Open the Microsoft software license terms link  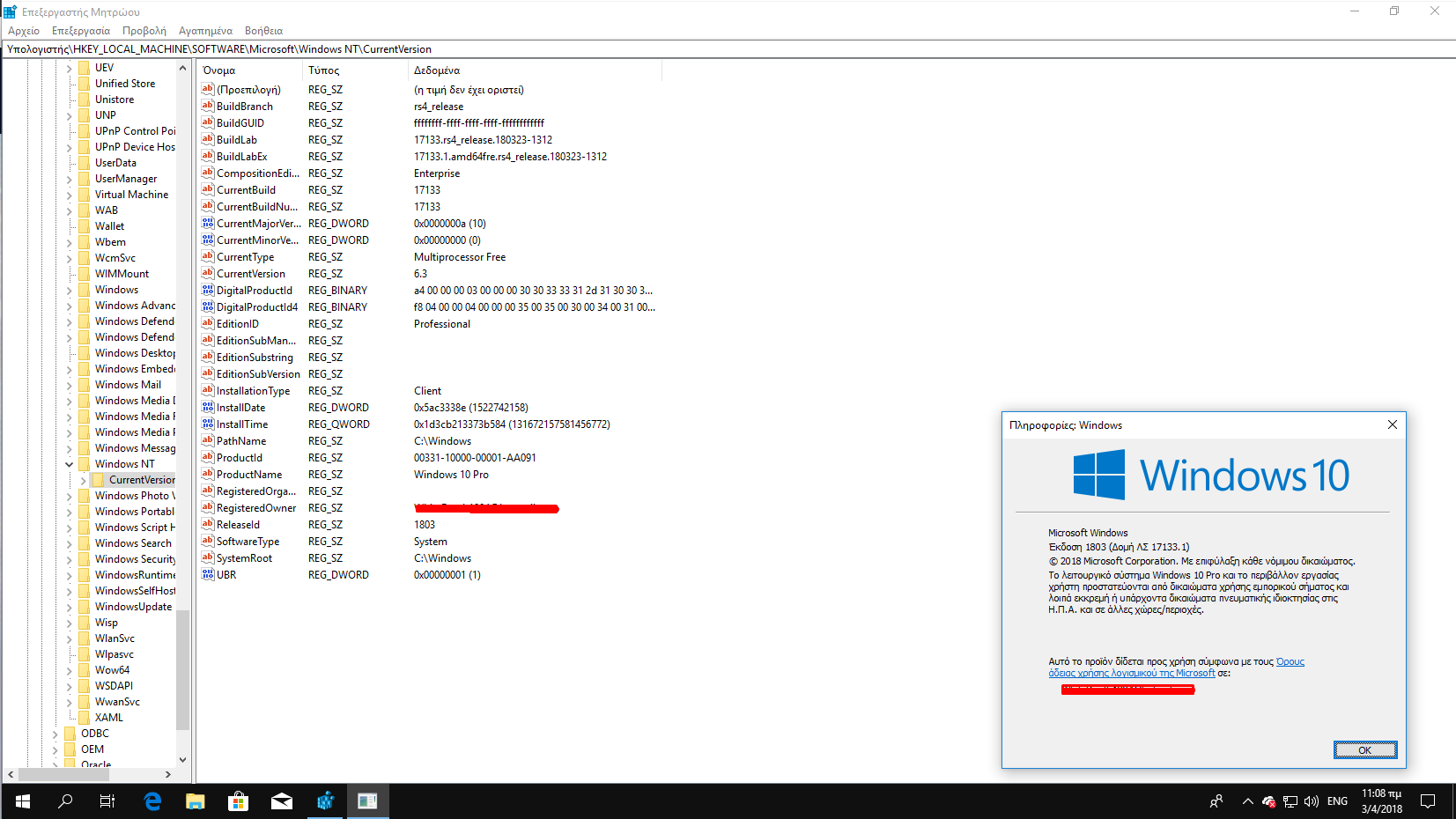point(1176,668)
